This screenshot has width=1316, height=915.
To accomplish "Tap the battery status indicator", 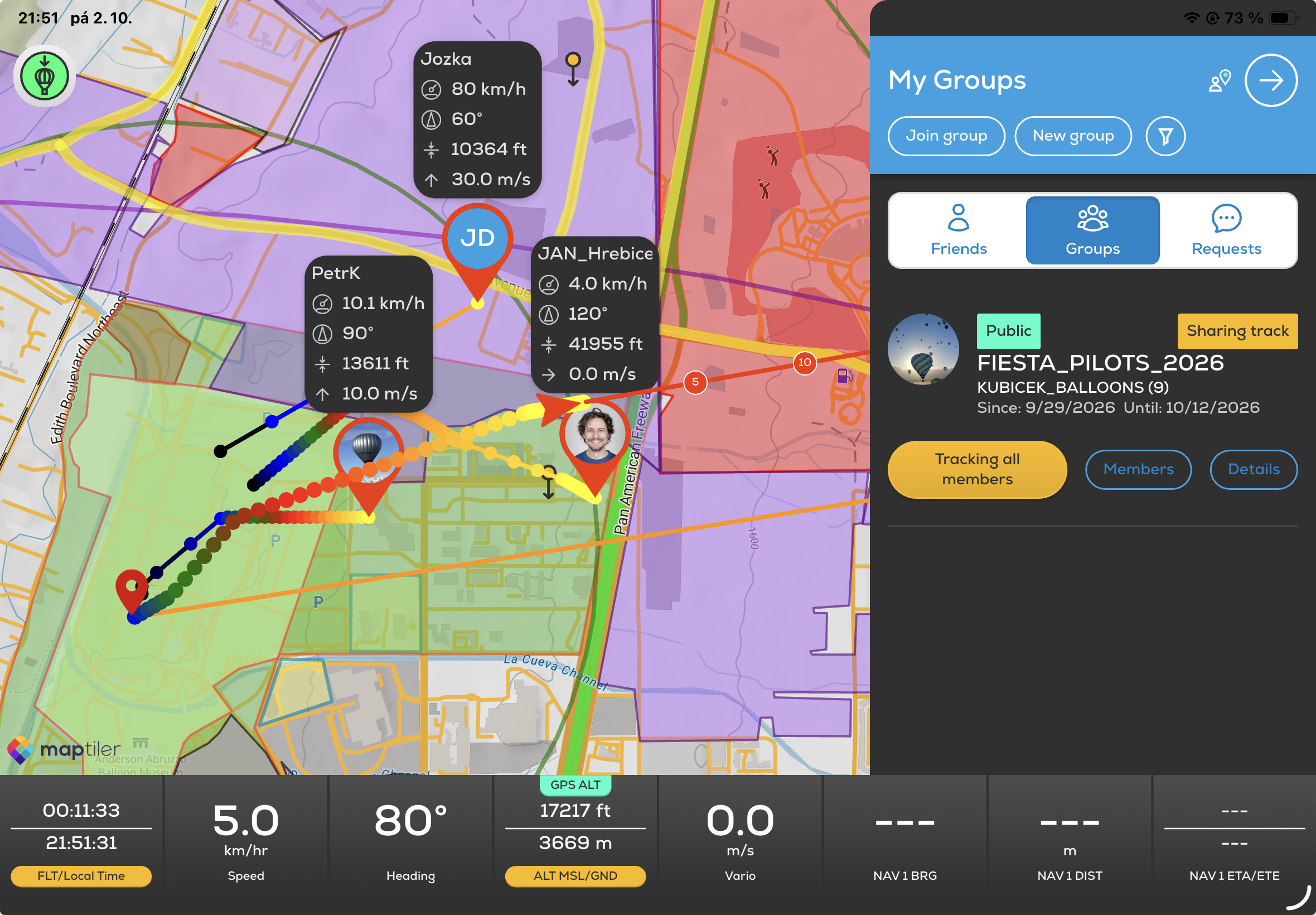I will point(1283,18).
